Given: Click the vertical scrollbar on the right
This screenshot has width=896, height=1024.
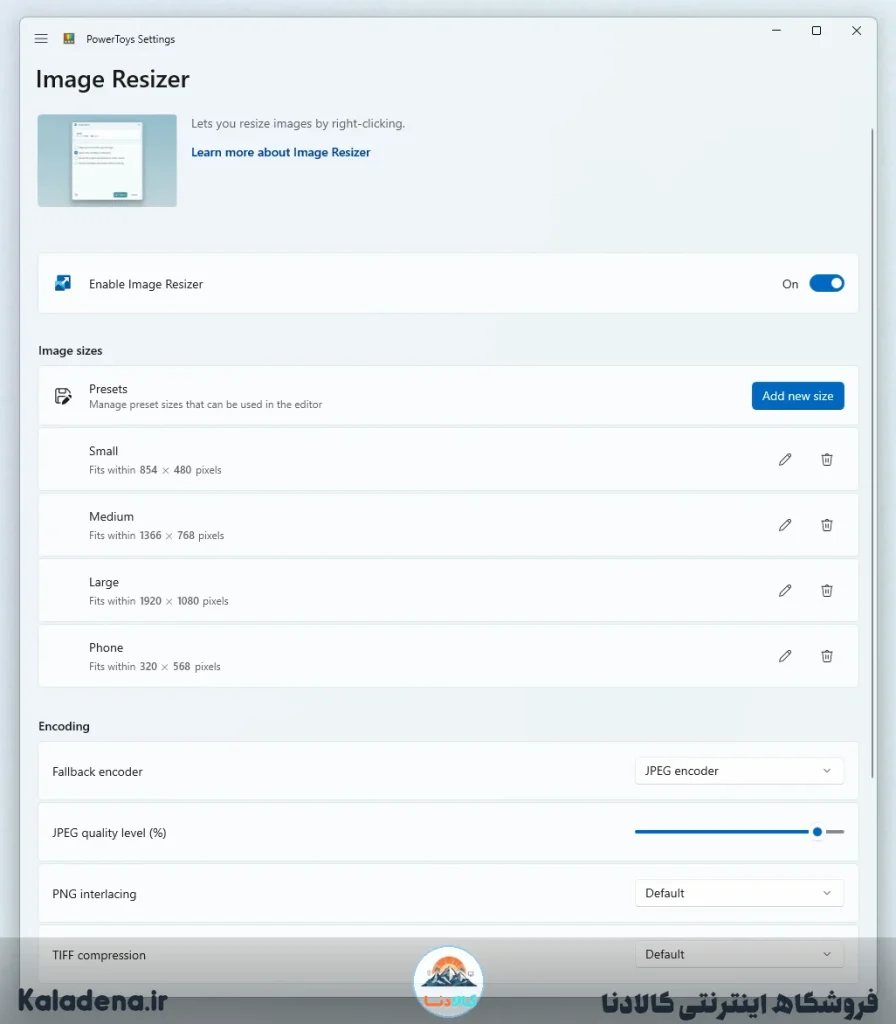Looking at the screenshot, I should tap(872, 453).
